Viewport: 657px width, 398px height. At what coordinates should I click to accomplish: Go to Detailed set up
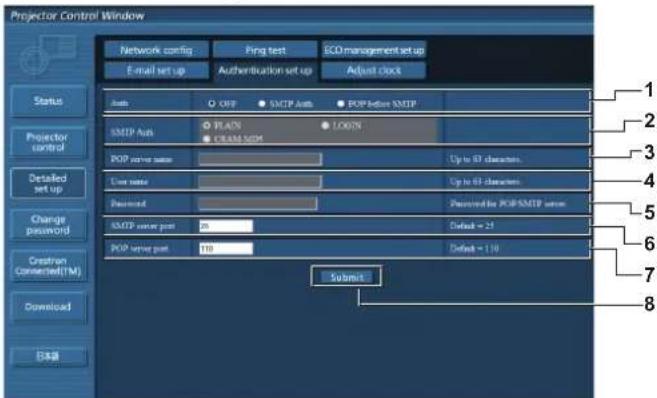click(49, 183)
